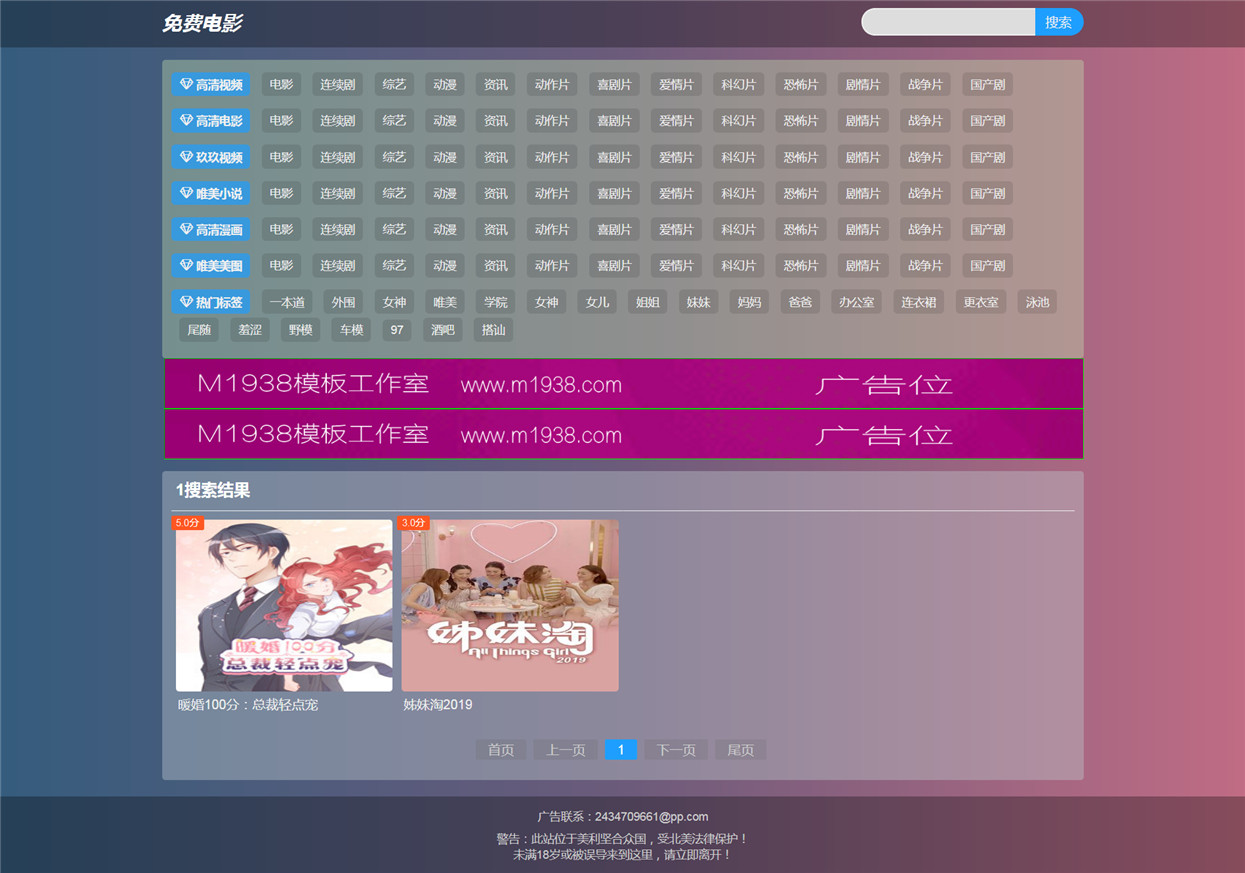Click the first M1938 ad banner
This screenshot has width=1245, height=873.
(x=624, y=384)
